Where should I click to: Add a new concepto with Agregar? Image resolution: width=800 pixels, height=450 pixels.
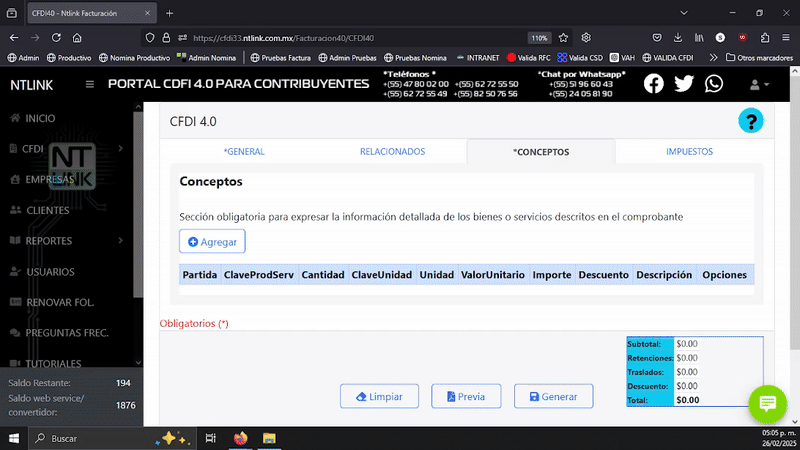click(212, 241)
